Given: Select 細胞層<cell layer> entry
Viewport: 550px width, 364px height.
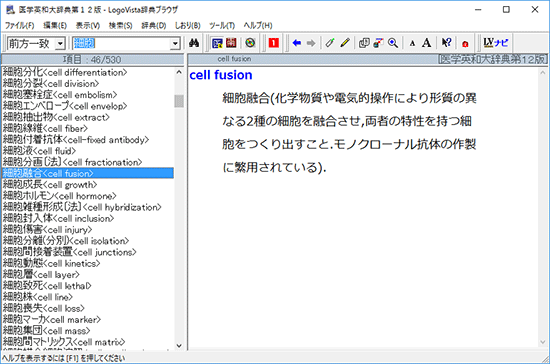Looking at the screenshot, I should [x=41, y=275].
